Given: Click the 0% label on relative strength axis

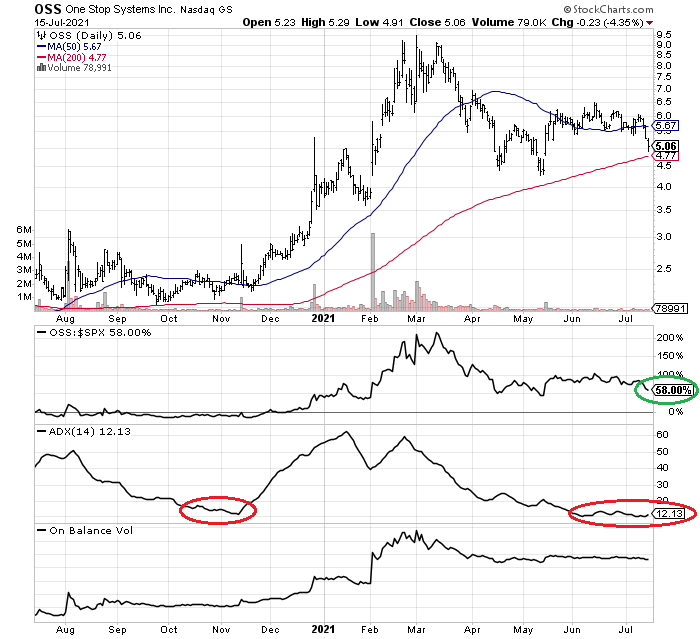Looking at the screenshot, I should (x=675, y=412).
